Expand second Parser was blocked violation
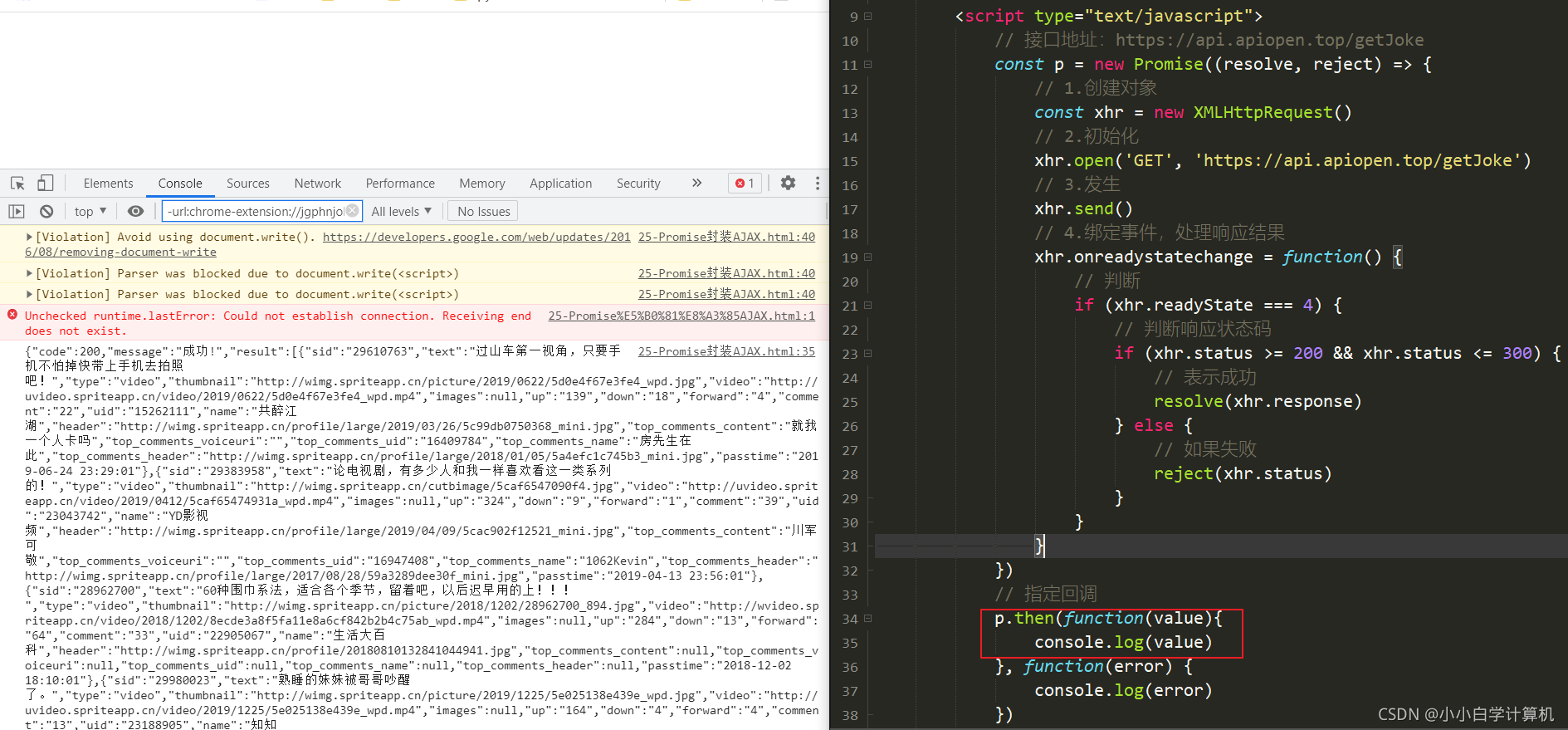The width and height of the screenshot is (1568, 730). point(30,294)
